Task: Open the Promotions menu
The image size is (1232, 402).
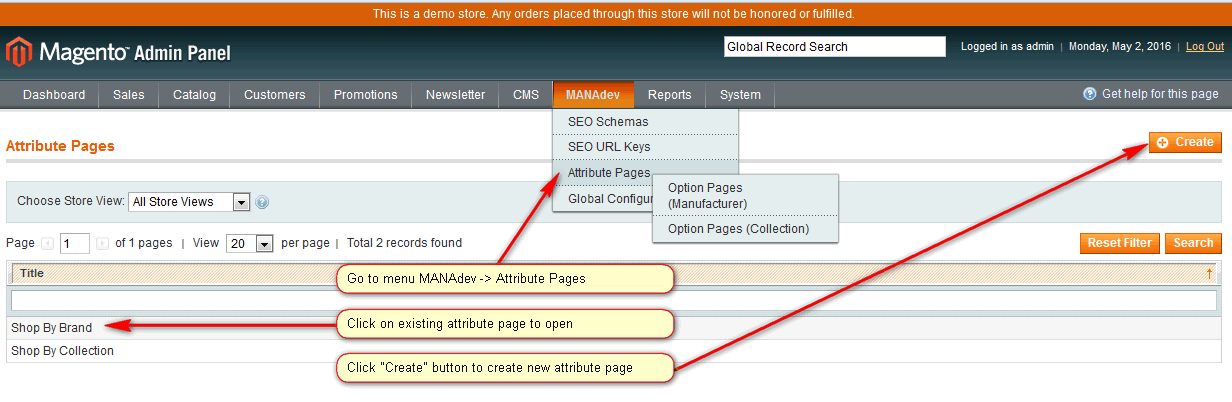Action: [x=365, y=95]
